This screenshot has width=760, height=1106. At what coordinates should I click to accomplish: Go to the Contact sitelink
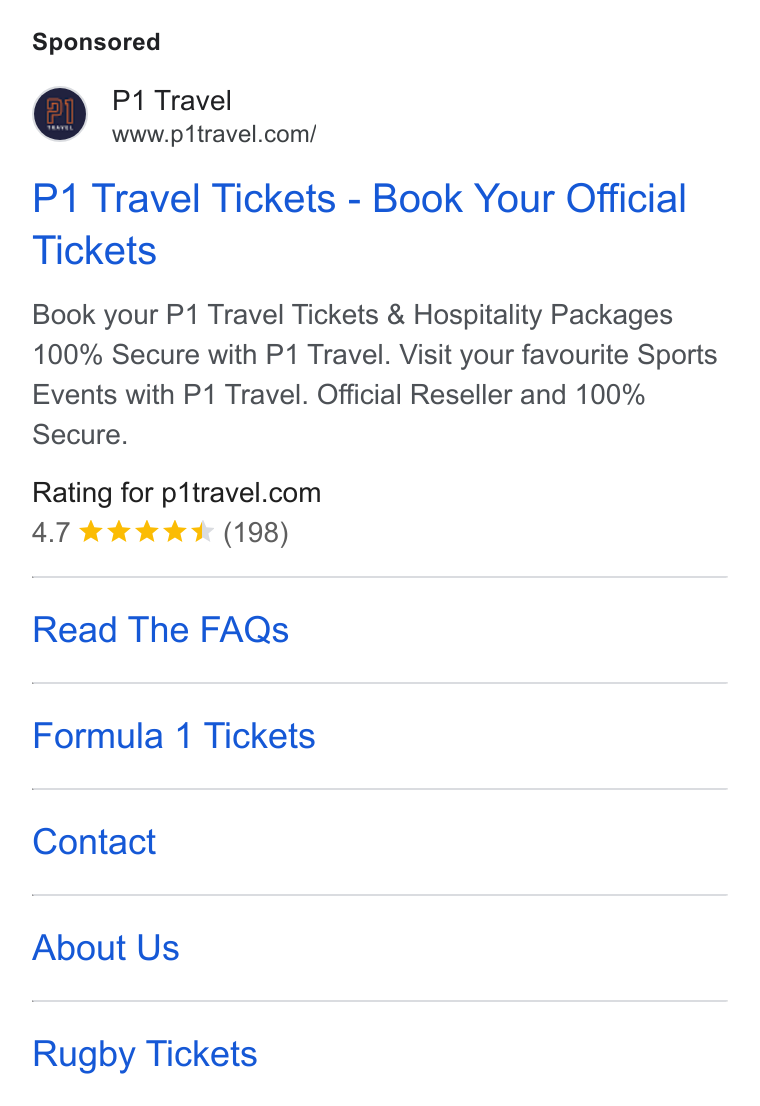[x=94, y=841]
